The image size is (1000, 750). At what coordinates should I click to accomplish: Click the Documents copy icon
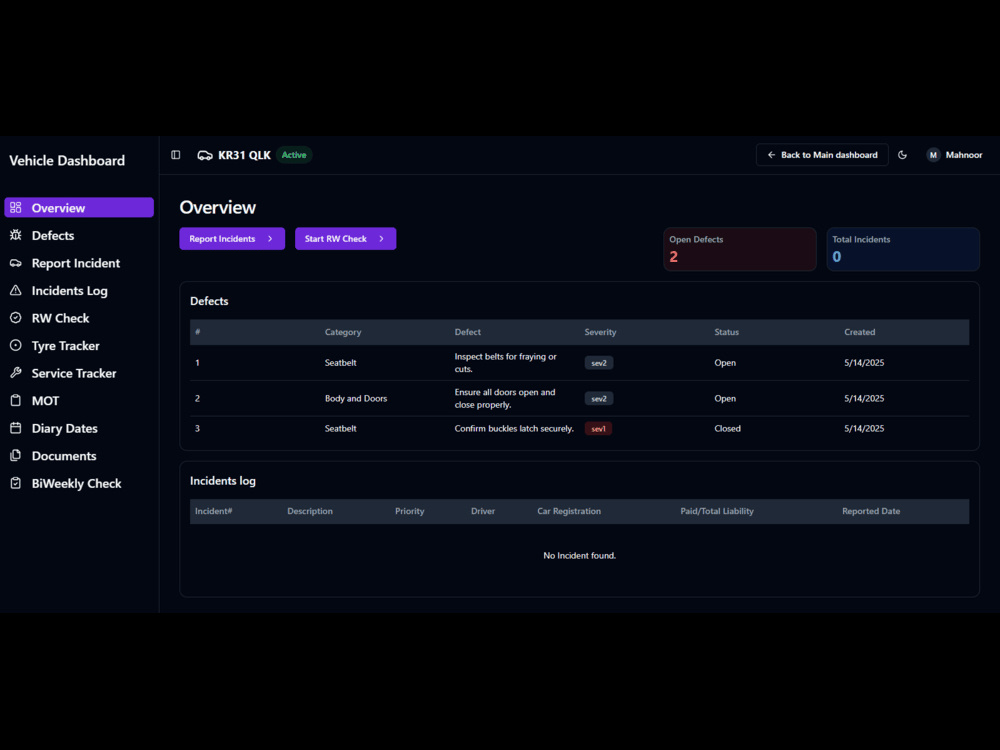pyautogui.click(x=16, y=455)
